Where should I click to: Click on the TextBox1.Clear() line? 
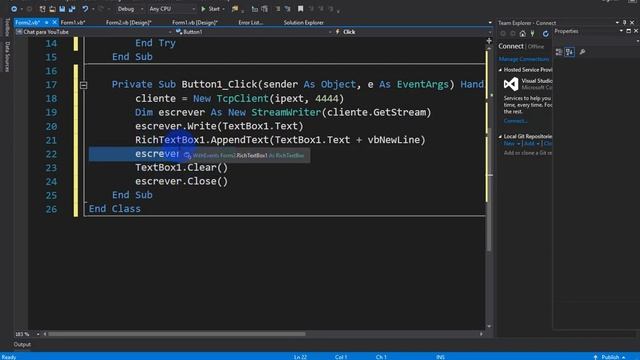182,167
